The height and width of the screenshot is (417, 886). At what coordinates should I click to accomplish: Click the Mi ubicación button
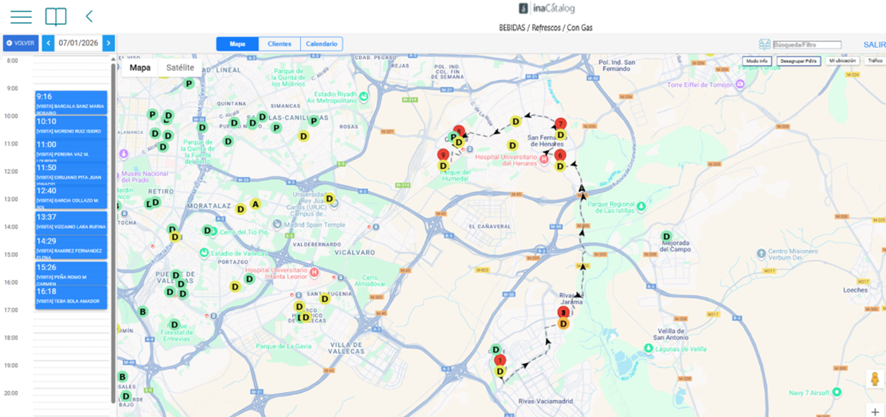(x=843, y=60)
